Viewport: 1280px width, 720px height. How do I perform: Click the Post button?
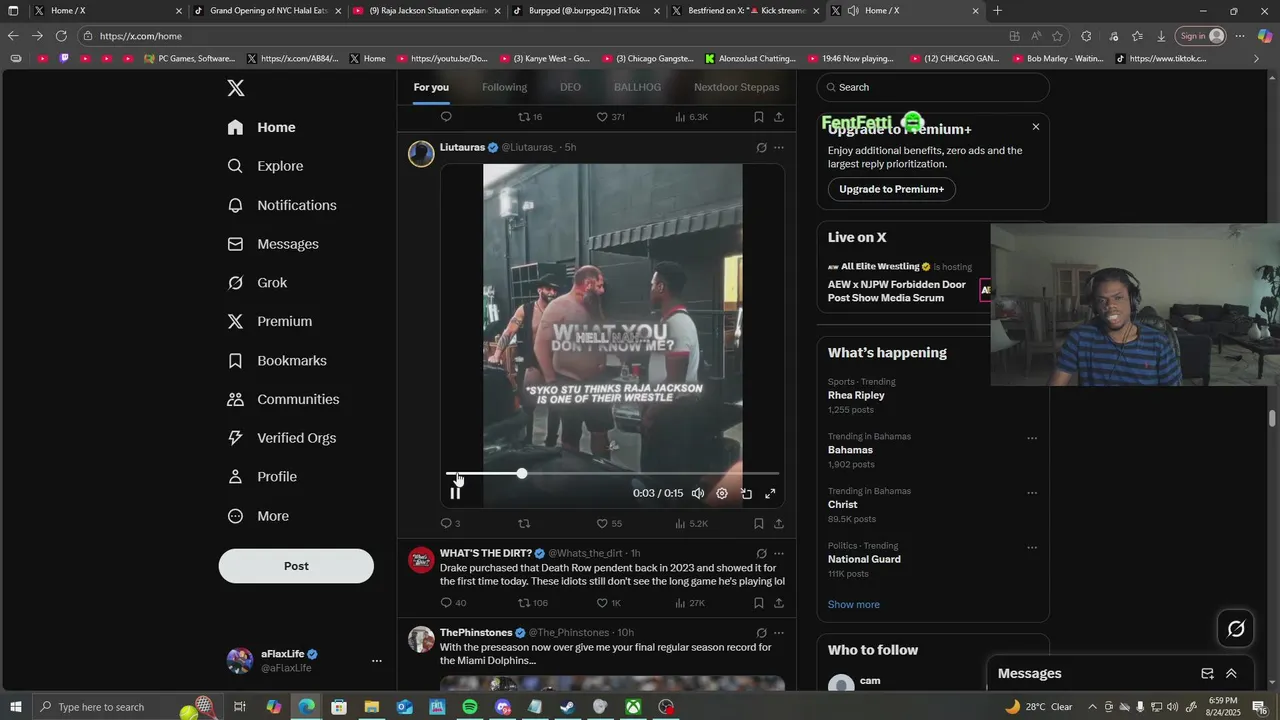click(296, 566)
